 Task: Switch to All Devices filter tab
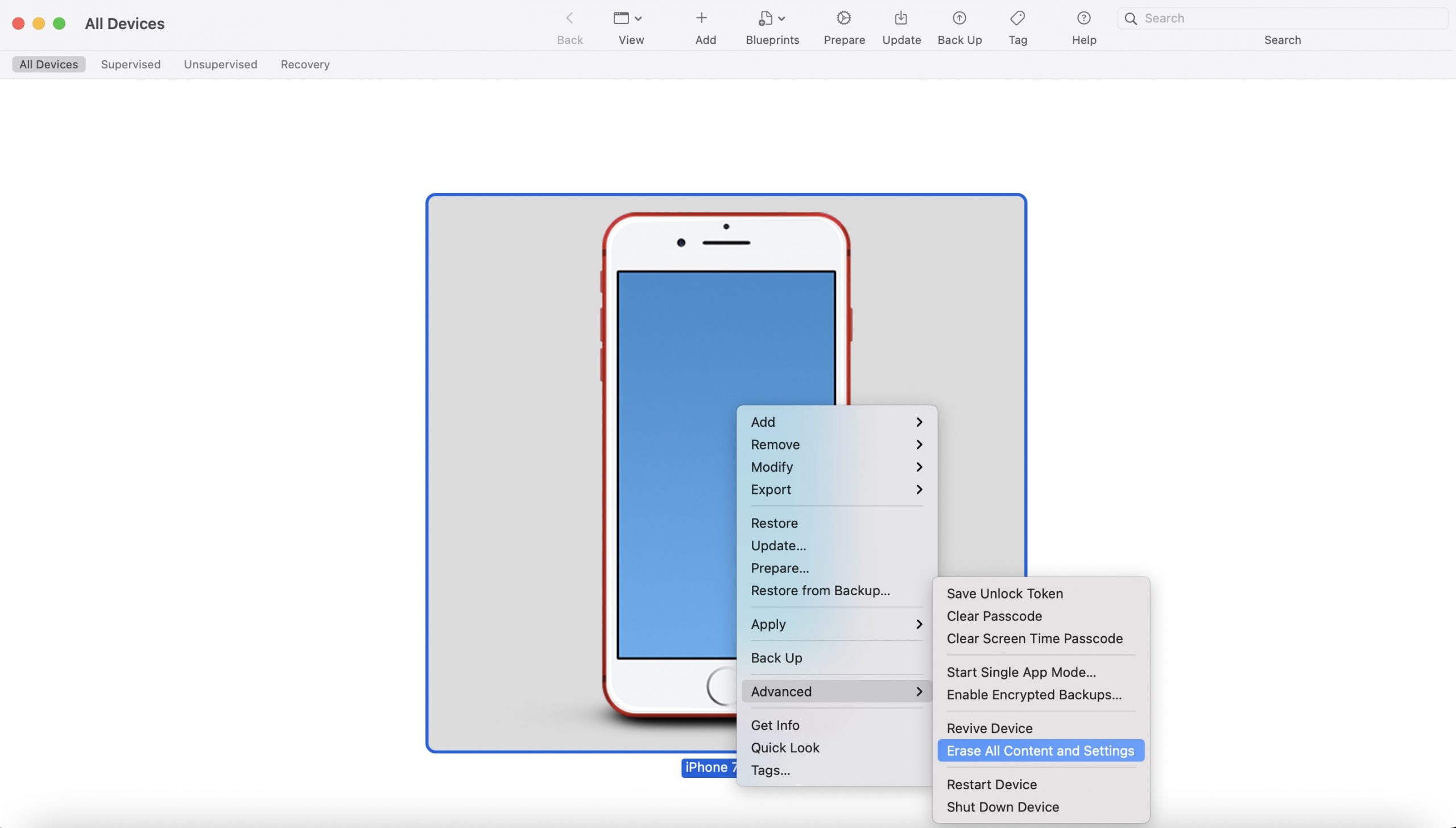(x=49, y=64)
